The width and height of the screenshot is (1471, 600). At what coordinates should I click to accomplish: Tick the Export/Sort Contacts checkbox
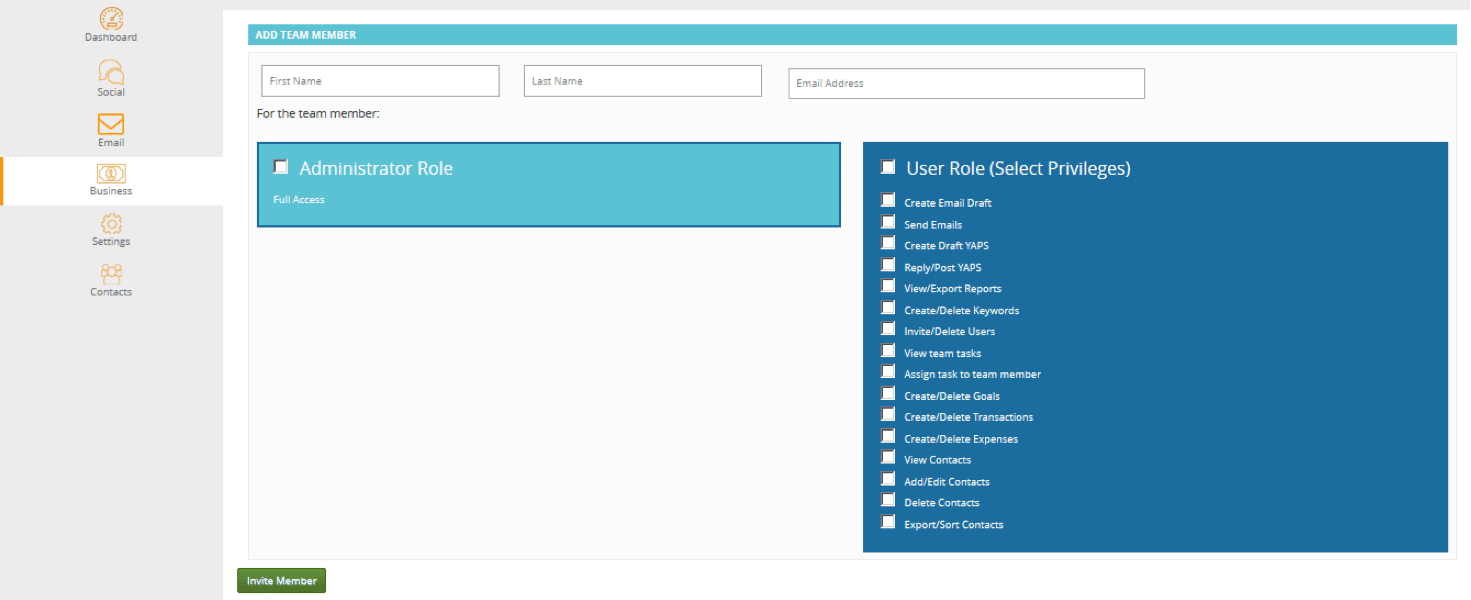click(888, 522)
